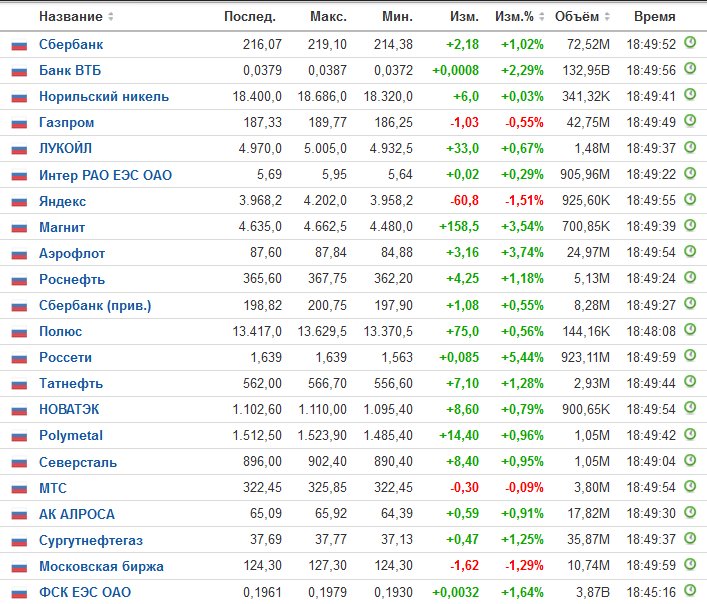Screen dimensions: 707x604
Task: Click the clock icon in Банк ВТБ row
Action: [x=690, y=69]
